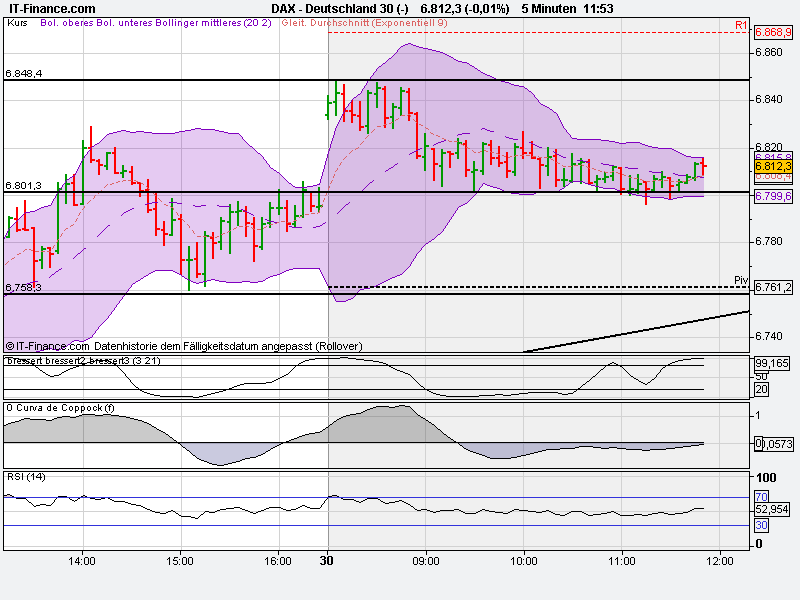
Task: Click the 5 Minuten timeframe in header
Action: point(548,9)
